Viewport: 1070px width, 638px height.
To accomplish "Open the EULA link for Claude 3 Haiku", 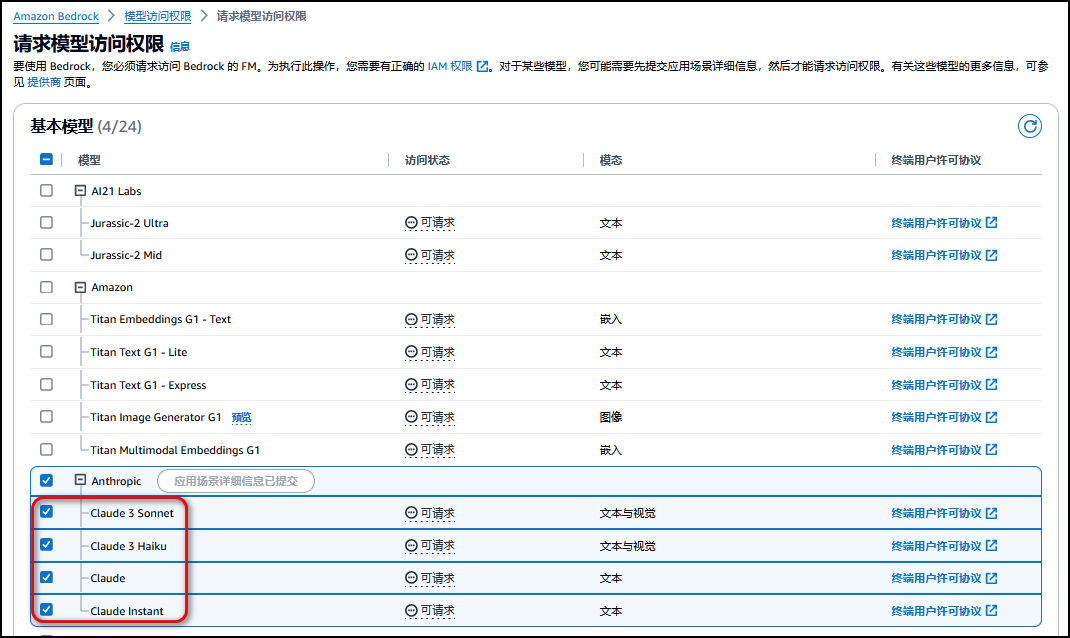I will coord(944,546).
